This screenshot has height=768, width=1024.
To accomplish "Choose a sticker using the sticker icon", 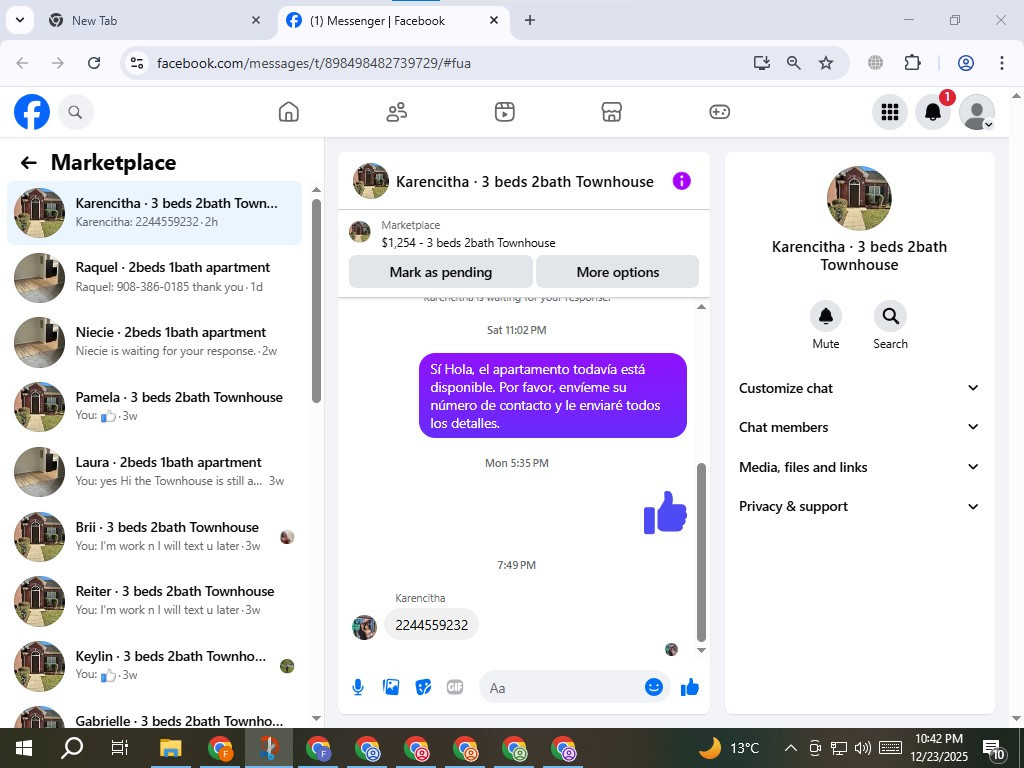I will (x=423, y=687).
